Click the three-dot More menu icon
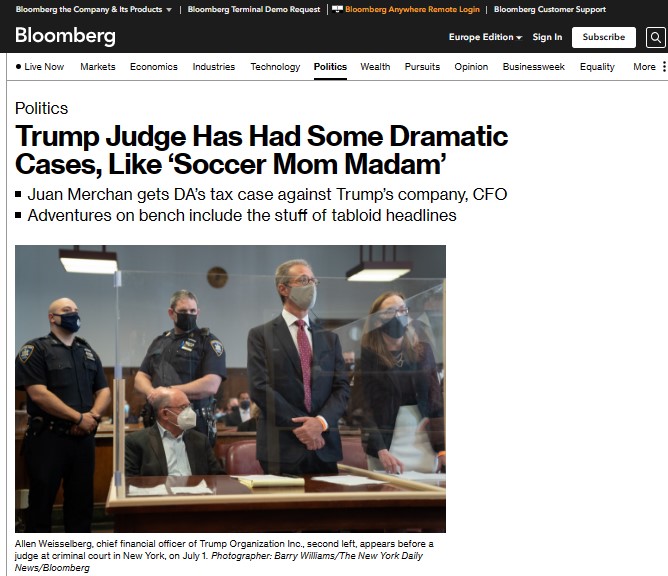The width and height of the screenshot is (668, 576). pyautogui.click(x=664, y=66)
